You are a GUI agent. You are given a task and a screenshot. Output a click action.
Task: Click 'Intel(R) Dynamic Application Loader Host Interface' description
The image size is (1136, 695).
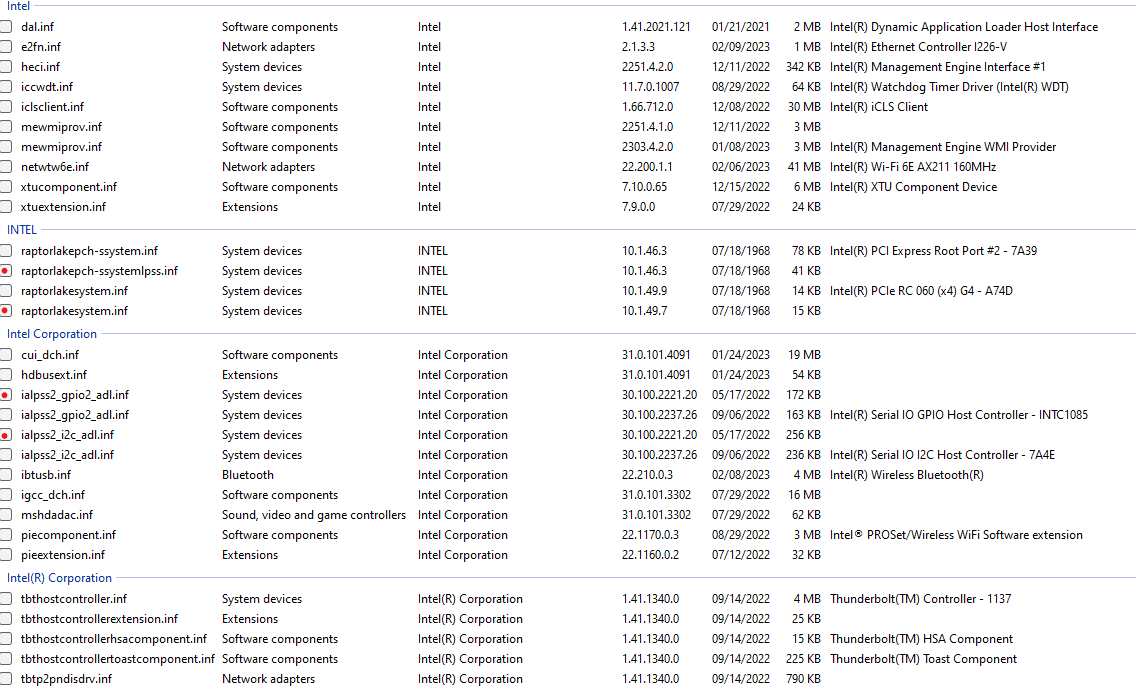tap(964, 27)
